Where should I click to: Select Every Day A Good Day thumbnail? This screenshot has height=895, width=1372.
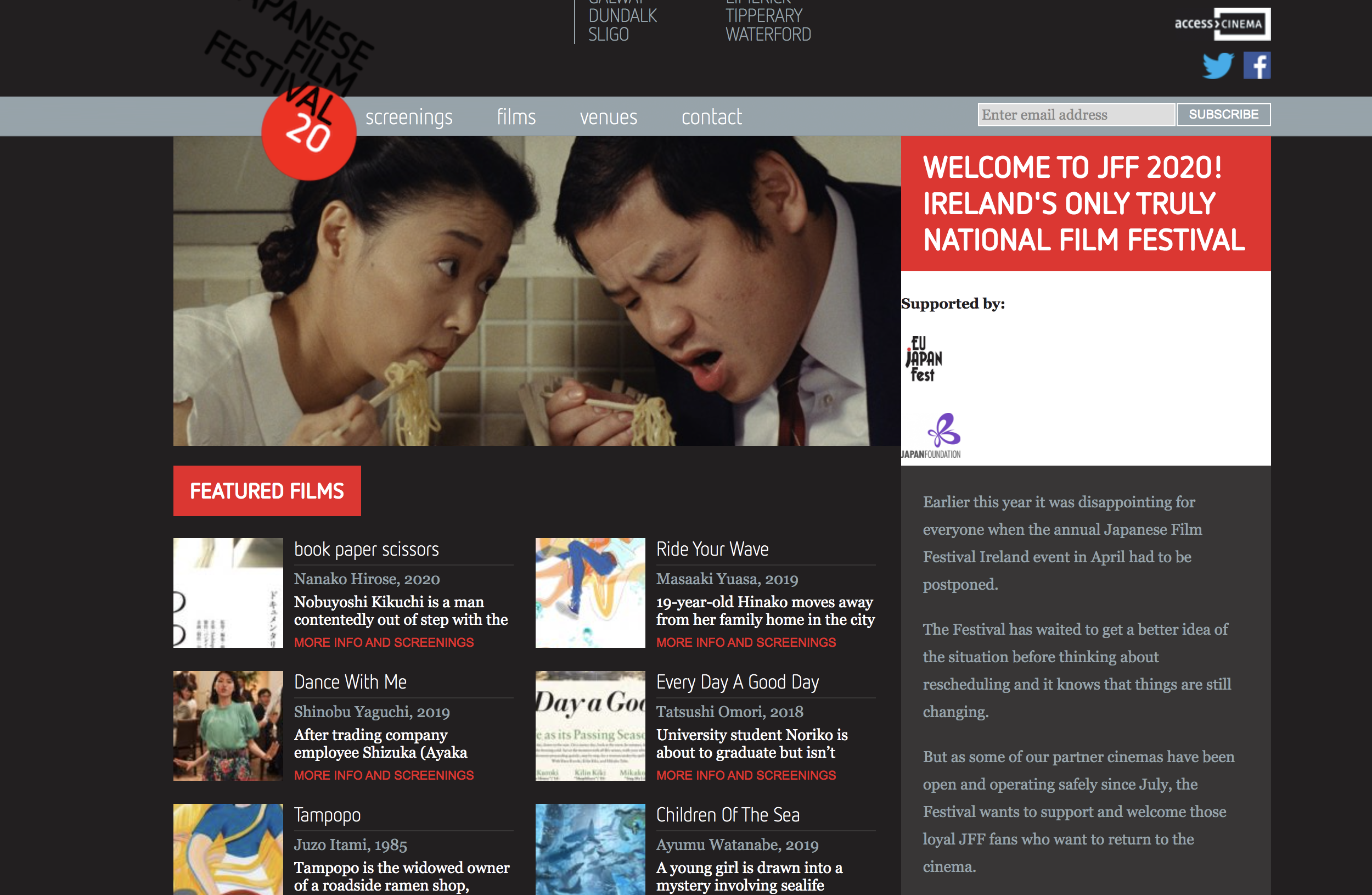(591, 725)
